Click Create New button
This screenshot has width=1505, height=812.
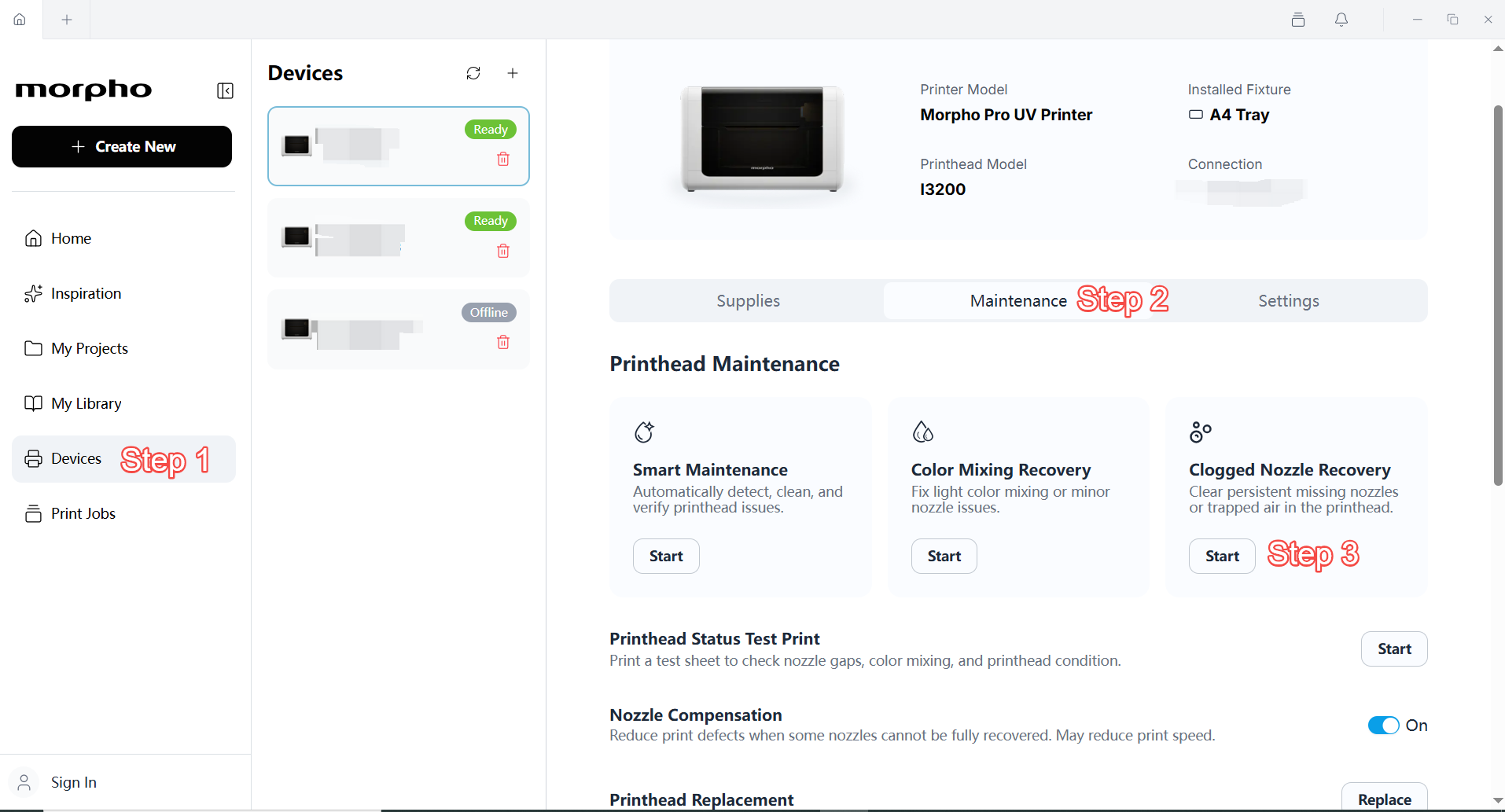point(122,146)
